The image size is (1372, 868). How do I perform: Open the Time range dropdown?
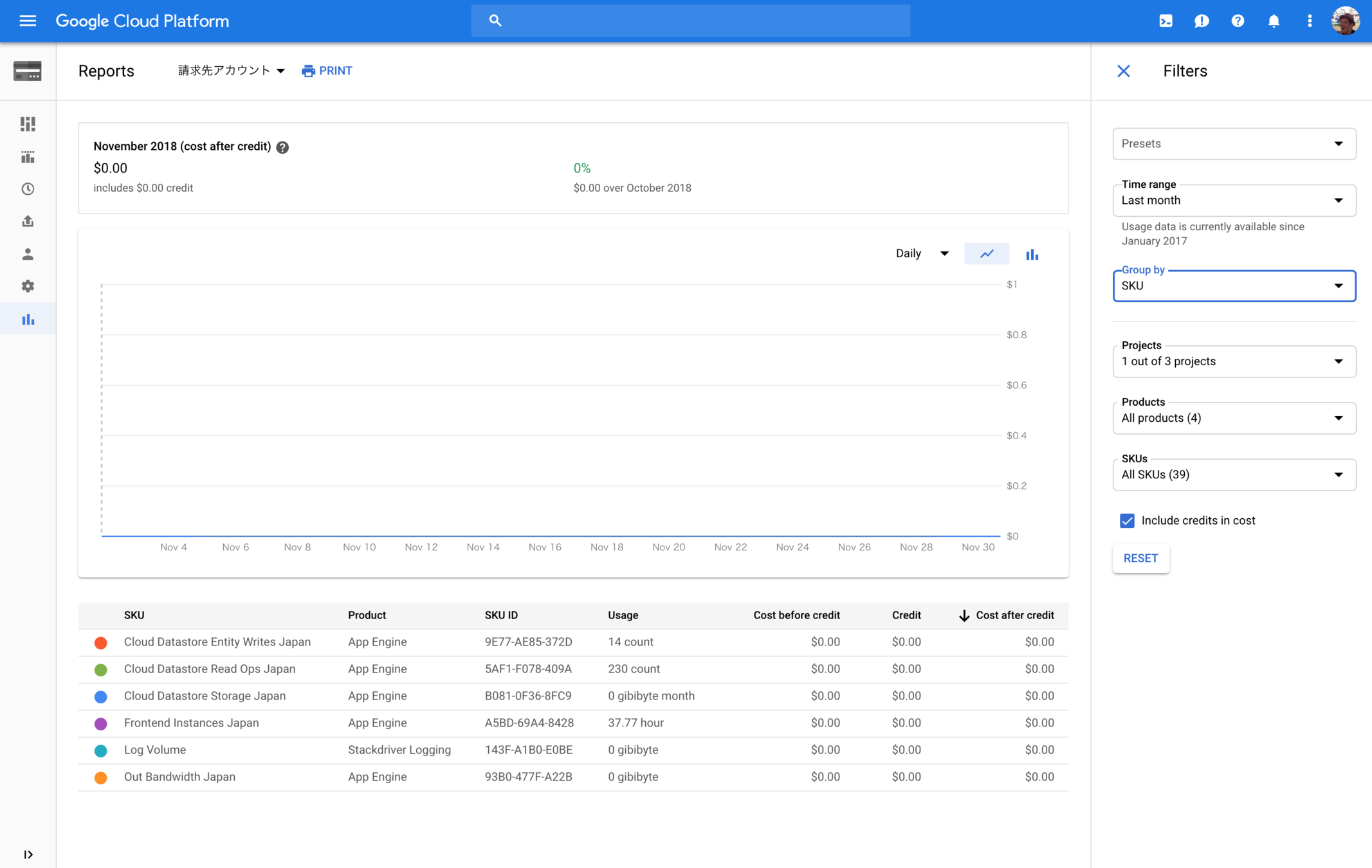coord(1234,201)
